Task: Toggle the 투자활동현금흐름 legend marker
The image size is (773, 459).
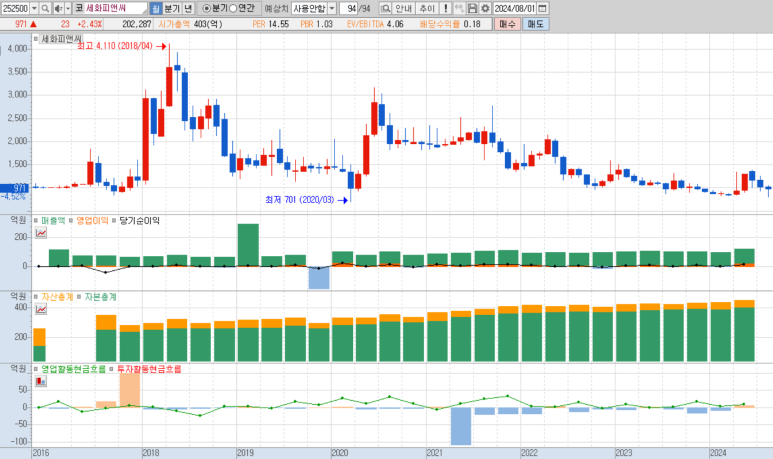Action: coord(111,369)
